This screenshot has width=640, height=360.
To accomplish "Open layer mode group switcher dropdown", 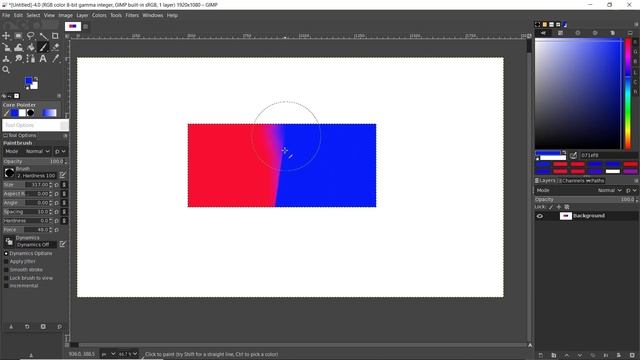I will tap(631, 190).
